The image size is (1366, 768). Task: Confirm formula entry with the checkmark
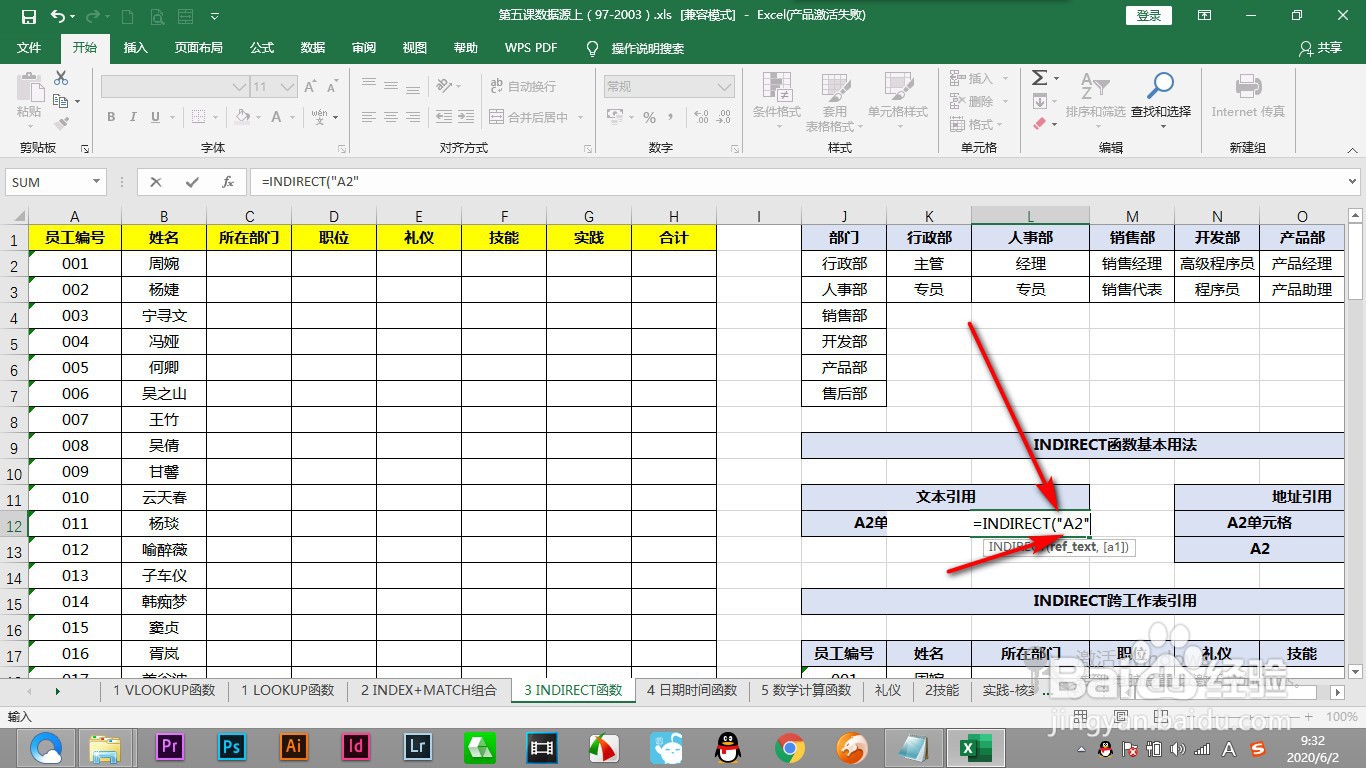click(192, 182)
